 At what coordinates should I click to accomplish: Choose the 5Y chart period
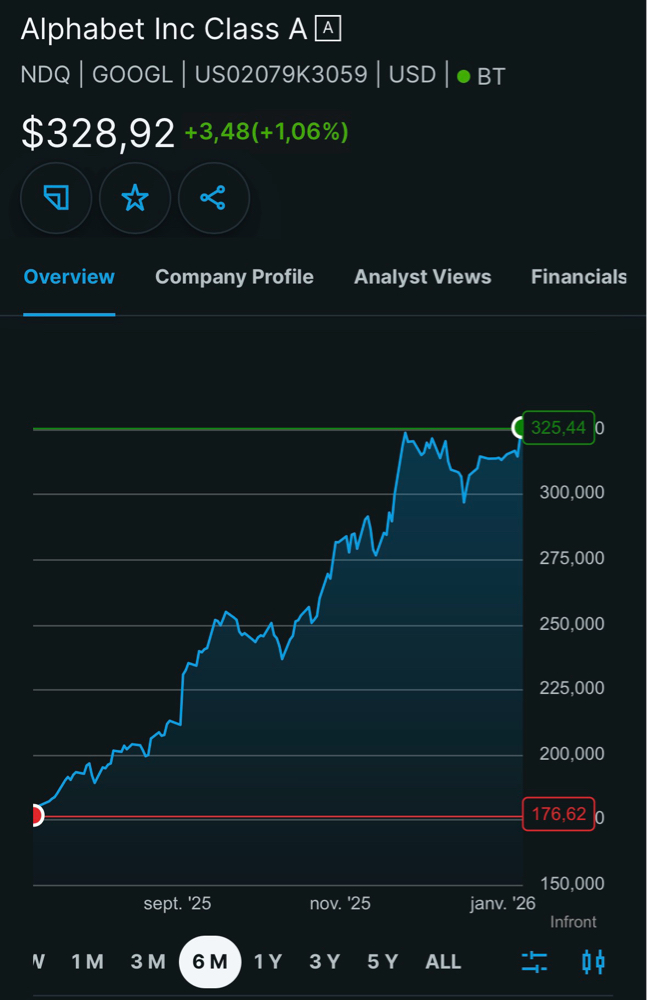click(x=382, y=962)
